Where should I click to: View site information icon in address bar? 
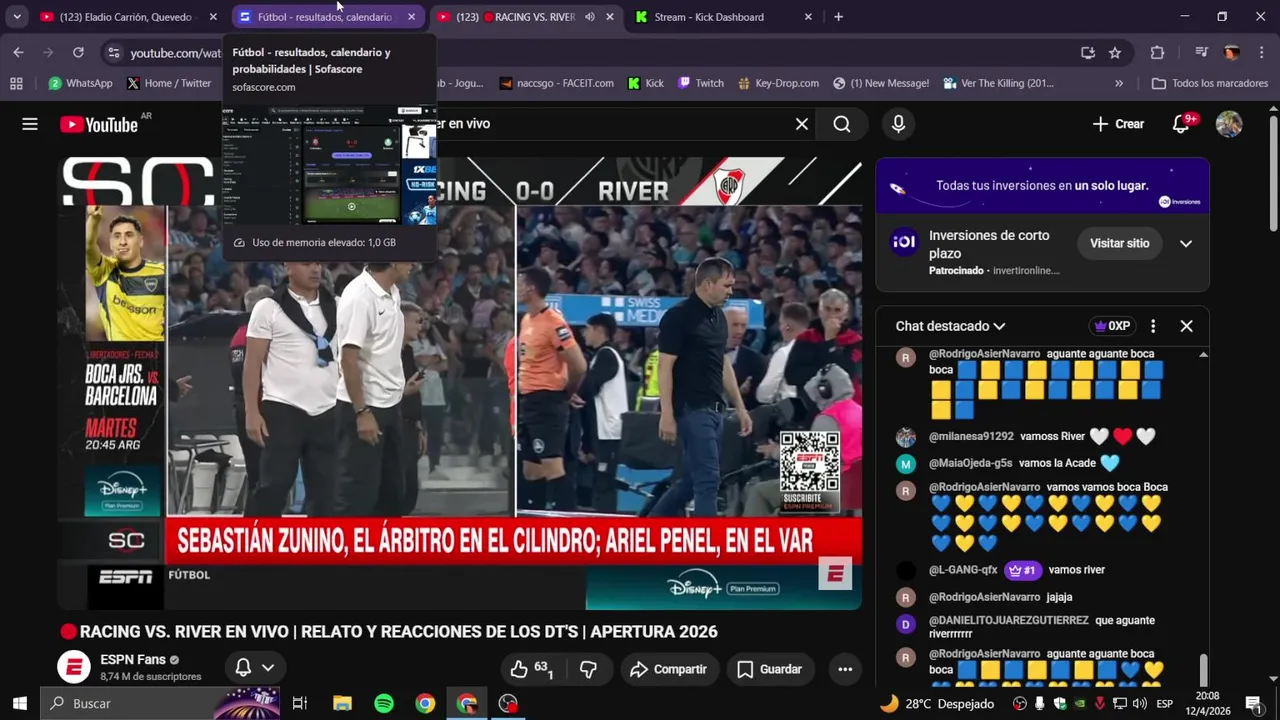tap(113, 53)
